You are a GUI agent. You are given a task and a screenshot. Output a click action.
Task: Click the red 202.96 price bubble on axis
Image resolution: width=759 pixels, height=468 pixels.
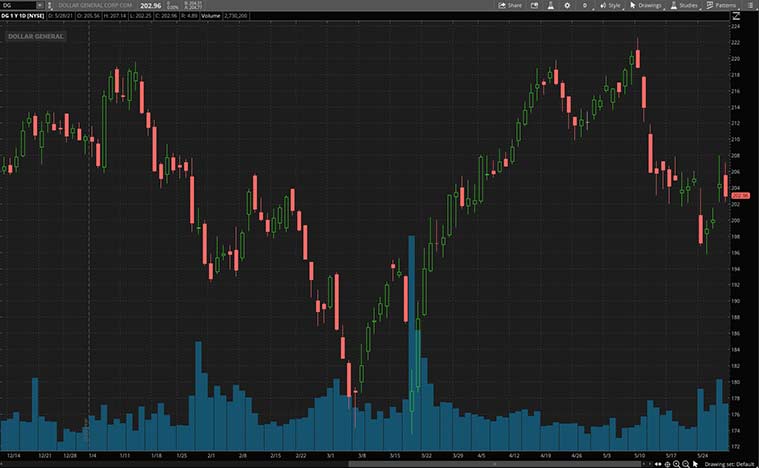pyautogui.click(x=740, y=196)
